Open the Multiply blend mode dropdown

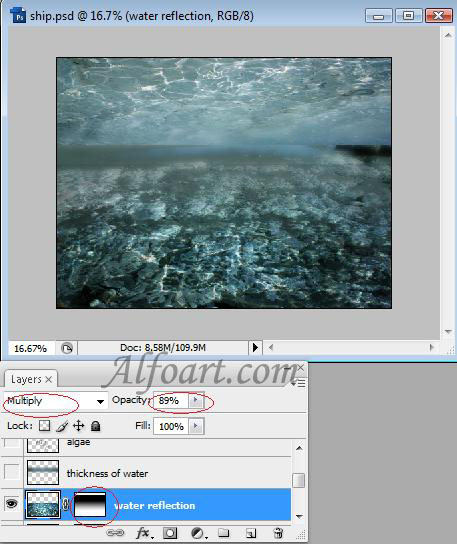pos(56,401)
